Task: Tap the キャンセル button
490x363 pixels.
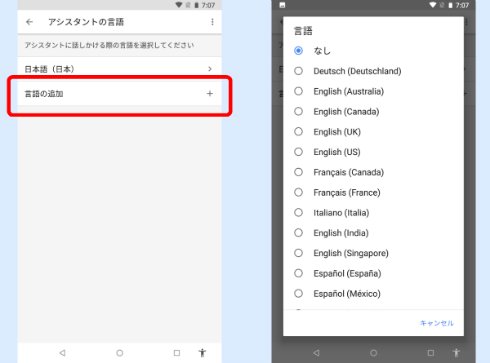Action: click(x=436, y=323)
